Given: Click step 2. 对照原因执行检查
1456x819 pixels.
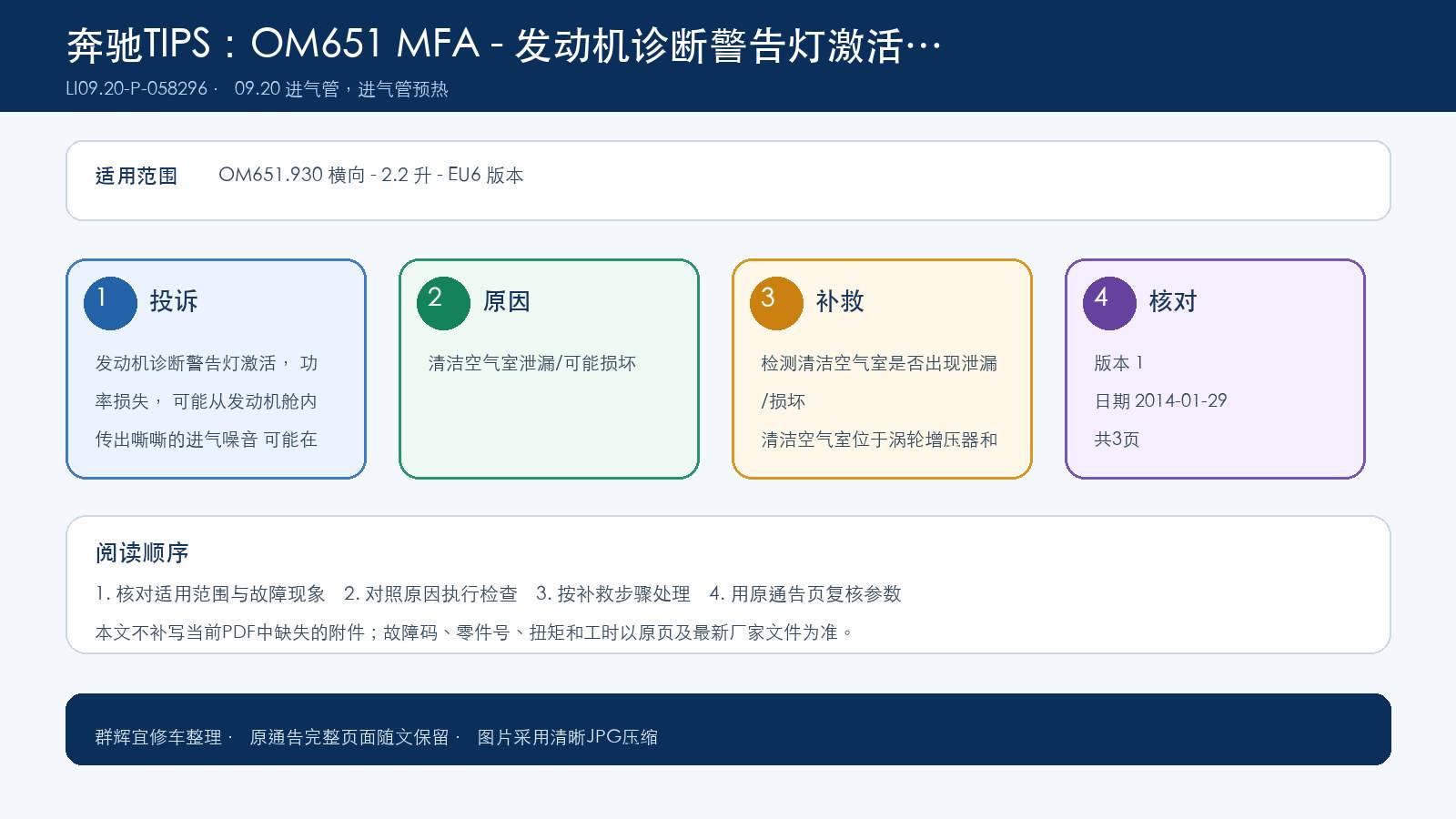Looking at the screenshot, I should 430,594.
